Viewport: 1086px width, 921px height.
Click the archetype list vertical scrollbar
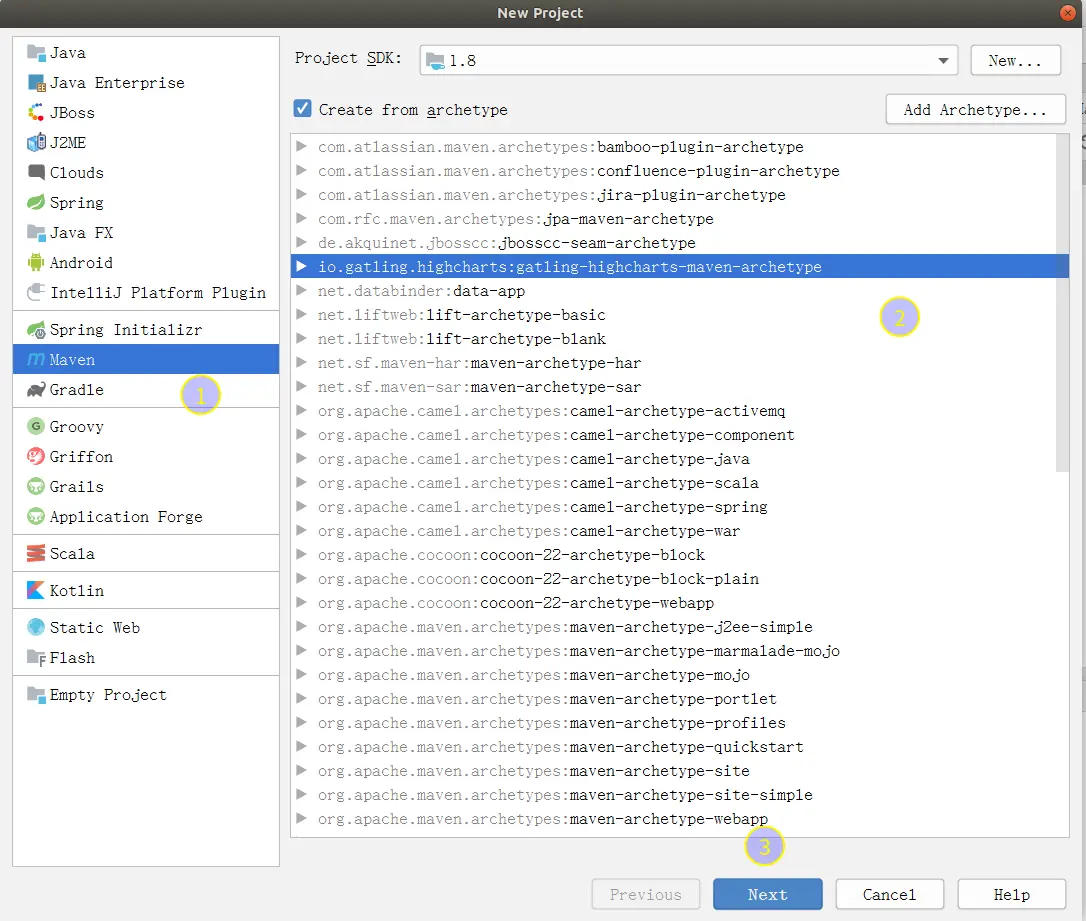[x=1062, y=303]
